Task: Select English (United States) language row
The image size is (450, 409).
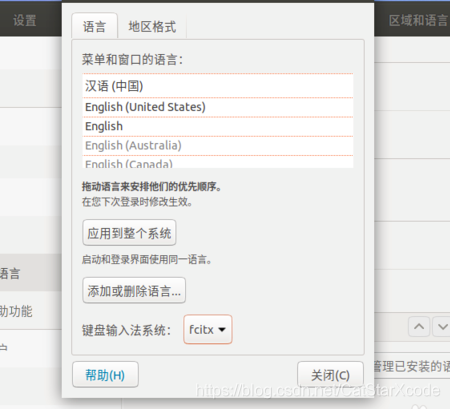Action: (218, 107)
